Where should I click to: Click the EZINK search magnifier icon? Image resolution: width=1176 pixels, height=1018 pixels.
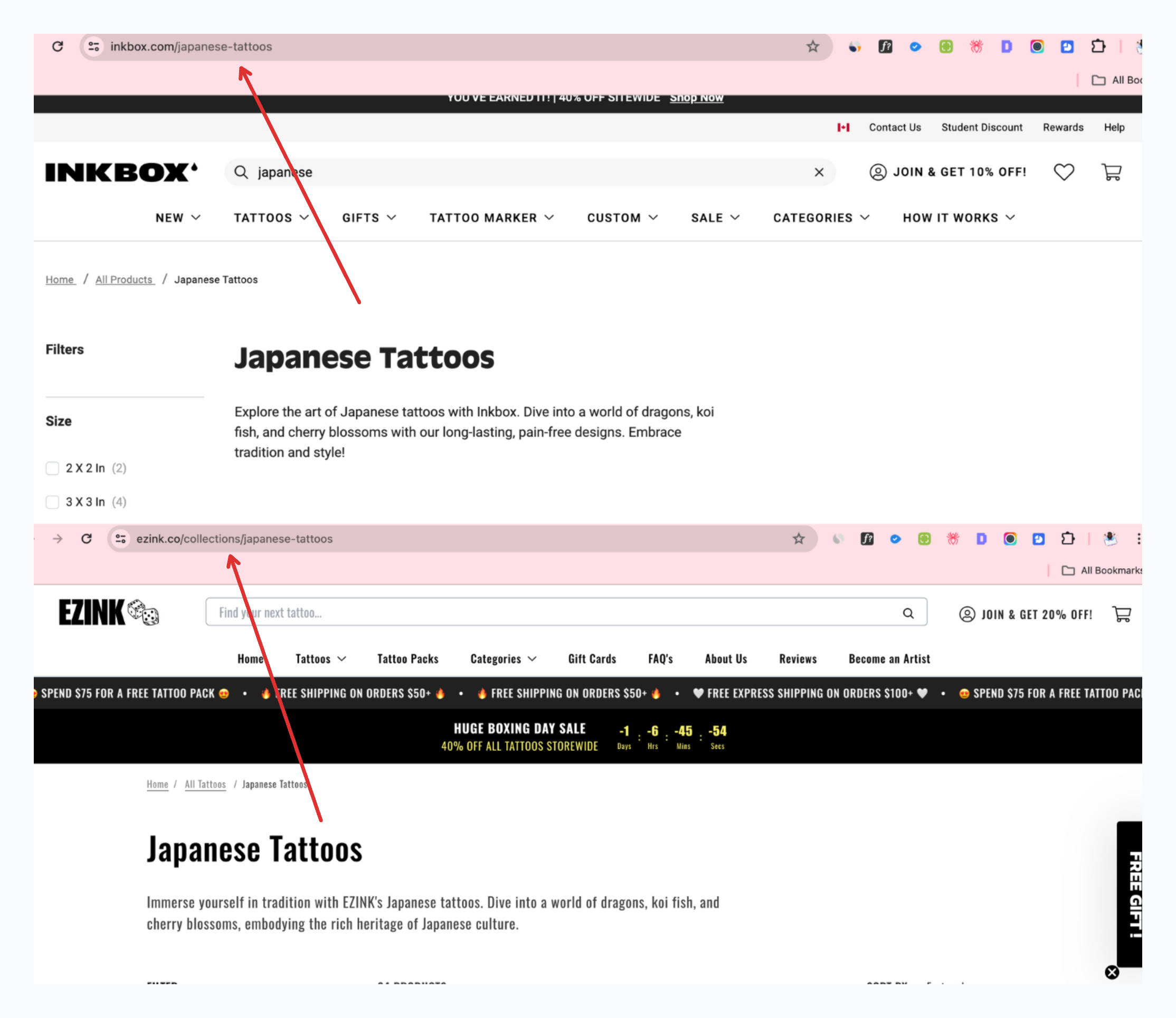(908, 613)
